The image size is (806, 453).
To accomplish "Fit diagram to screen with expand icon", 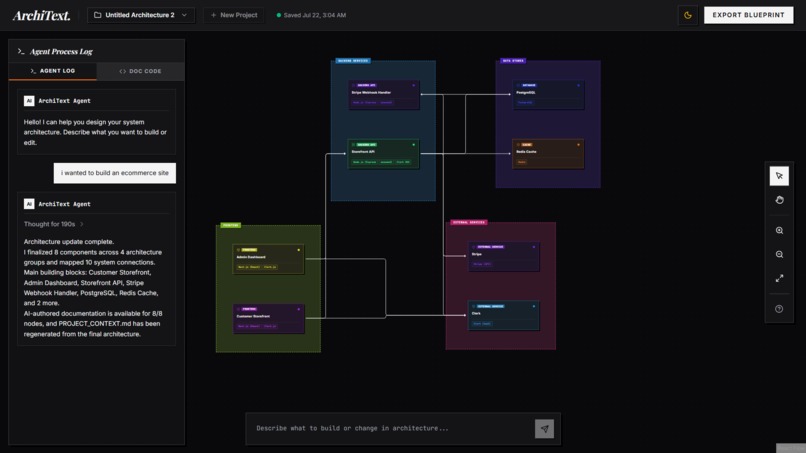I will click(x=779, y=278).
